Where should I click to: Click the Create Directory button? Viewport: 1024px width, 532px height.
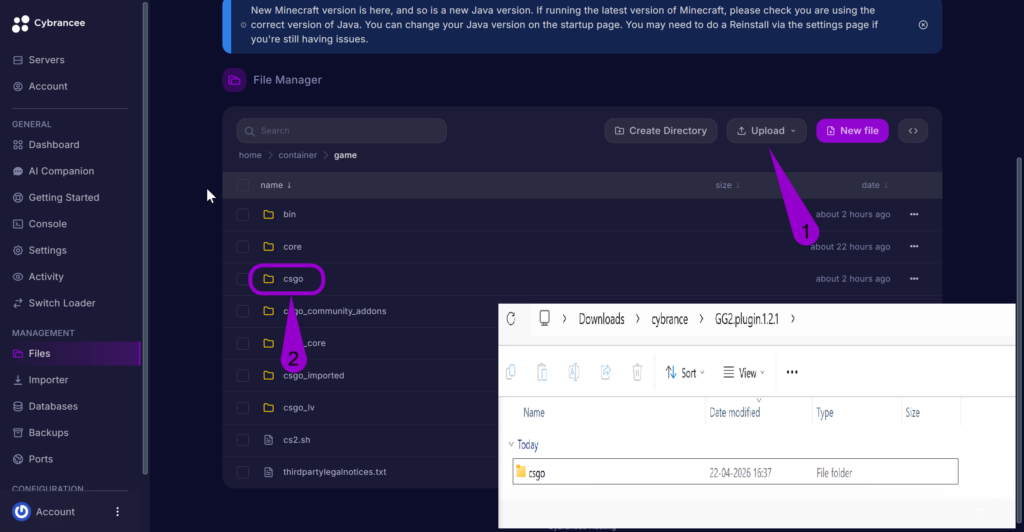tap(660, 131)
